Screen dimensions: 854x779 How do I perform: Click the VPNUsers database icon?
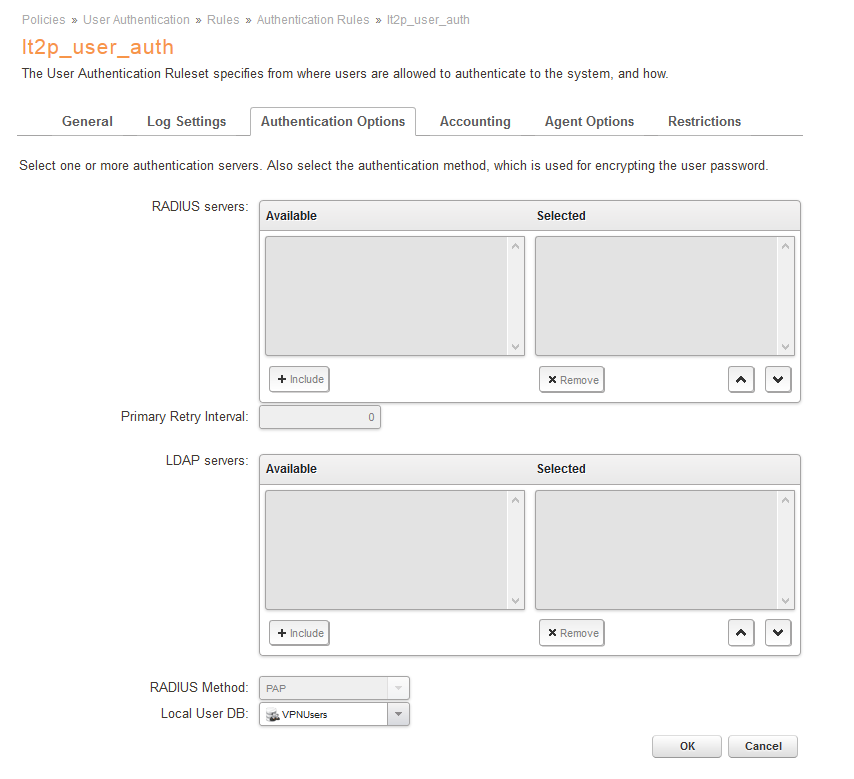coord(271,714)
